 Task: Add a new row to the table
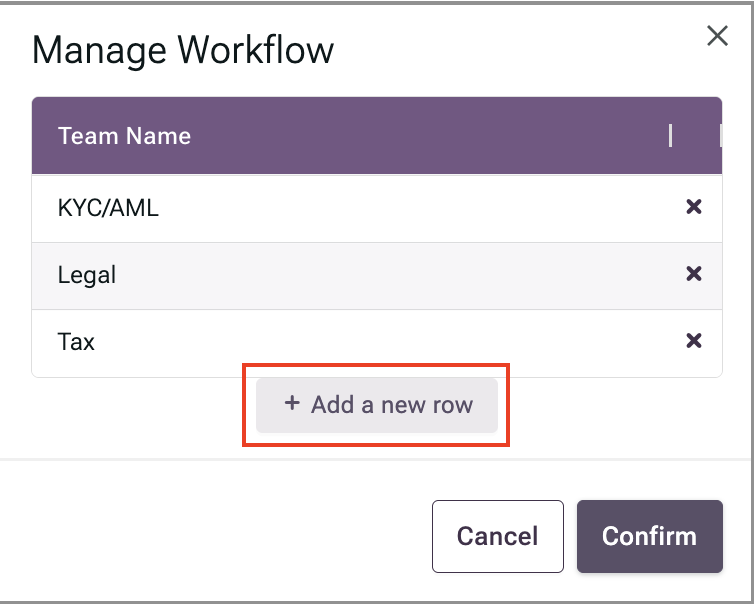377,405
